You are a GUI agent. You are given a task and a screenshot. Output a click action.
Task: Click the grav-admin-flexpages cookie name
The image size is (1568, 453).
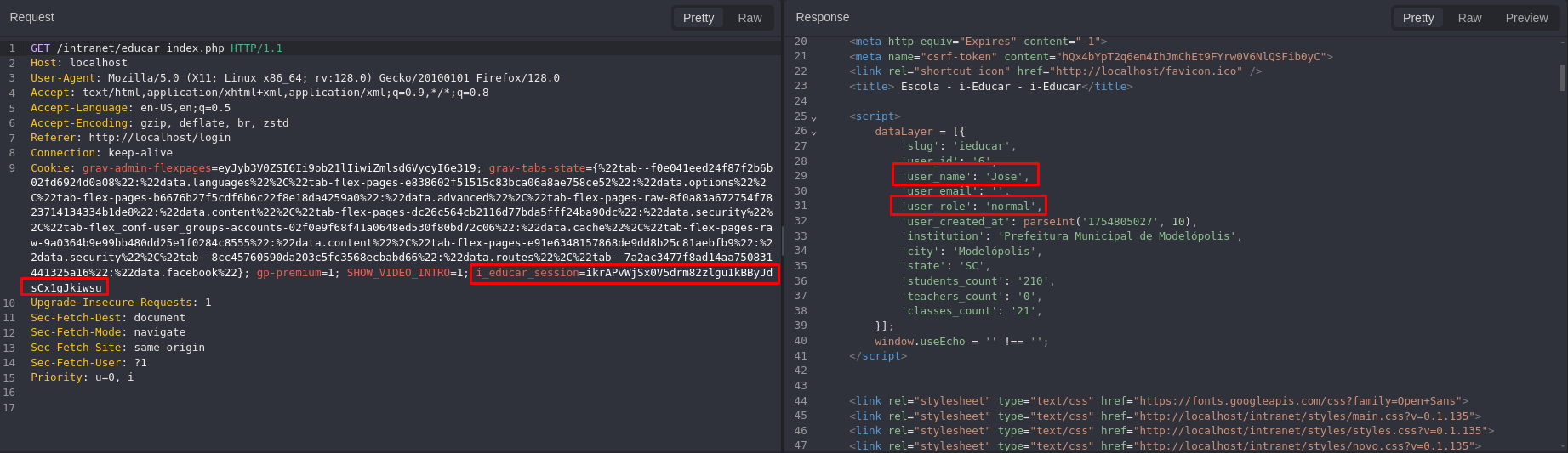click(146, 168)
